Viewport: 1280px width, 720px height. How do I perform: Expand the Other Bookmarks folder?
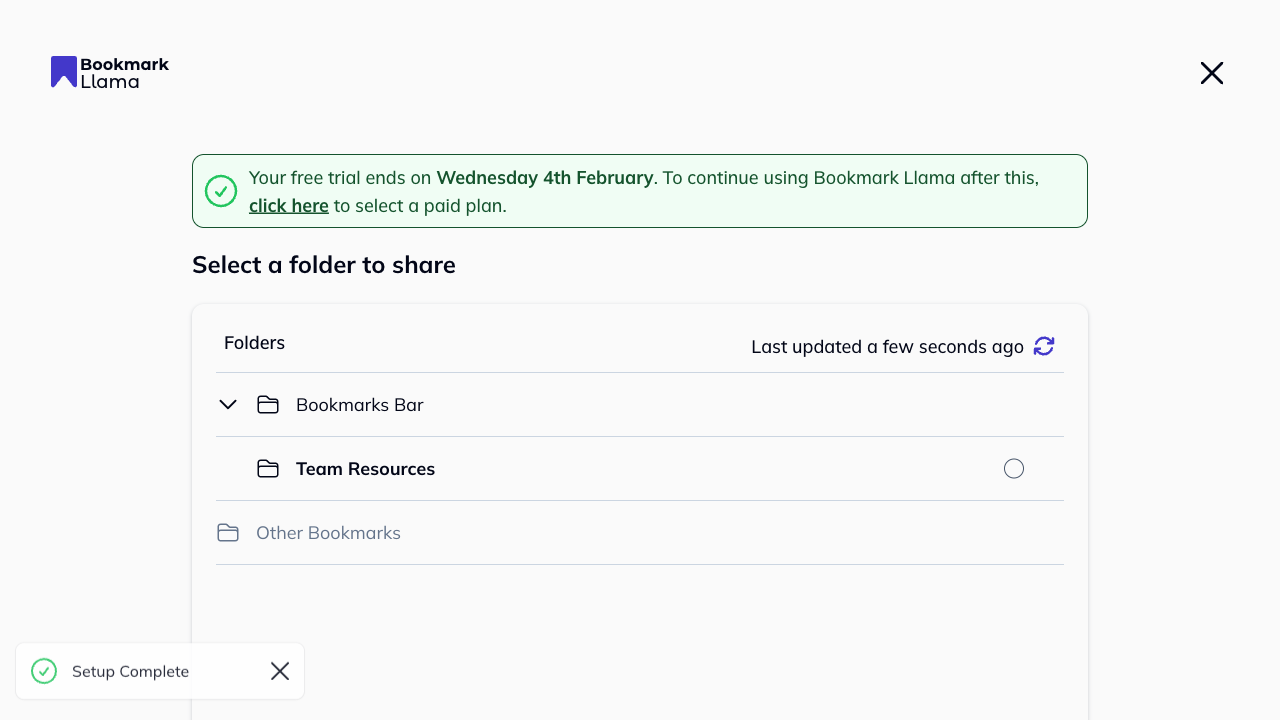point(328,532)
